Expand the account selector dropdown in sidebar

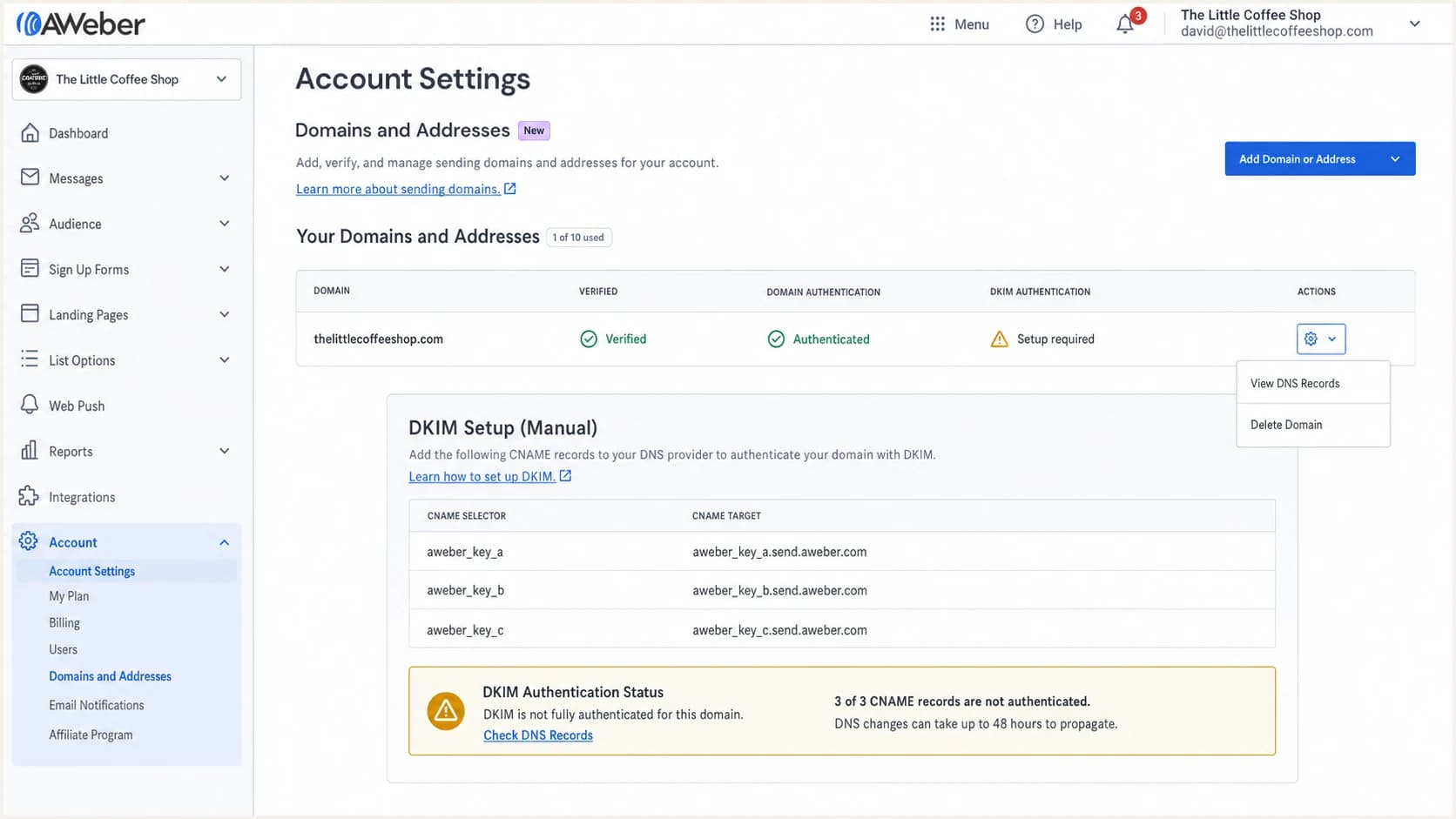[221, 79]
